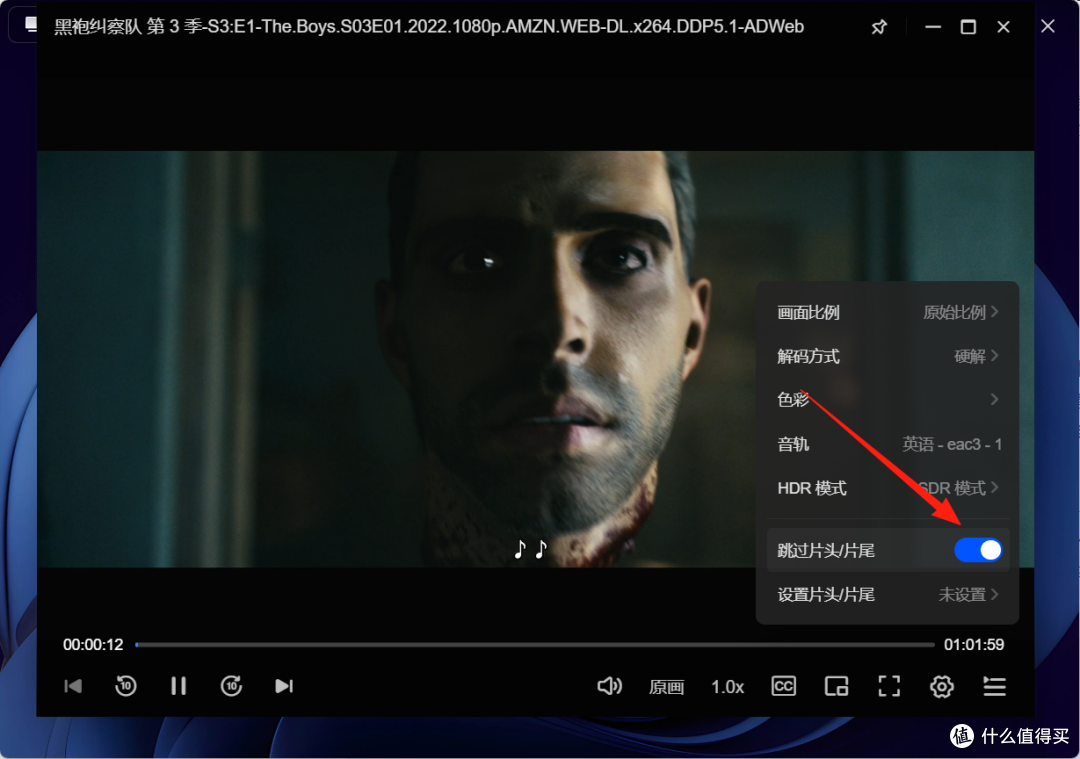This screenshot has width=1080, height=759.
Task: Pin the player window on top
Action: click(x=879, y=27)
